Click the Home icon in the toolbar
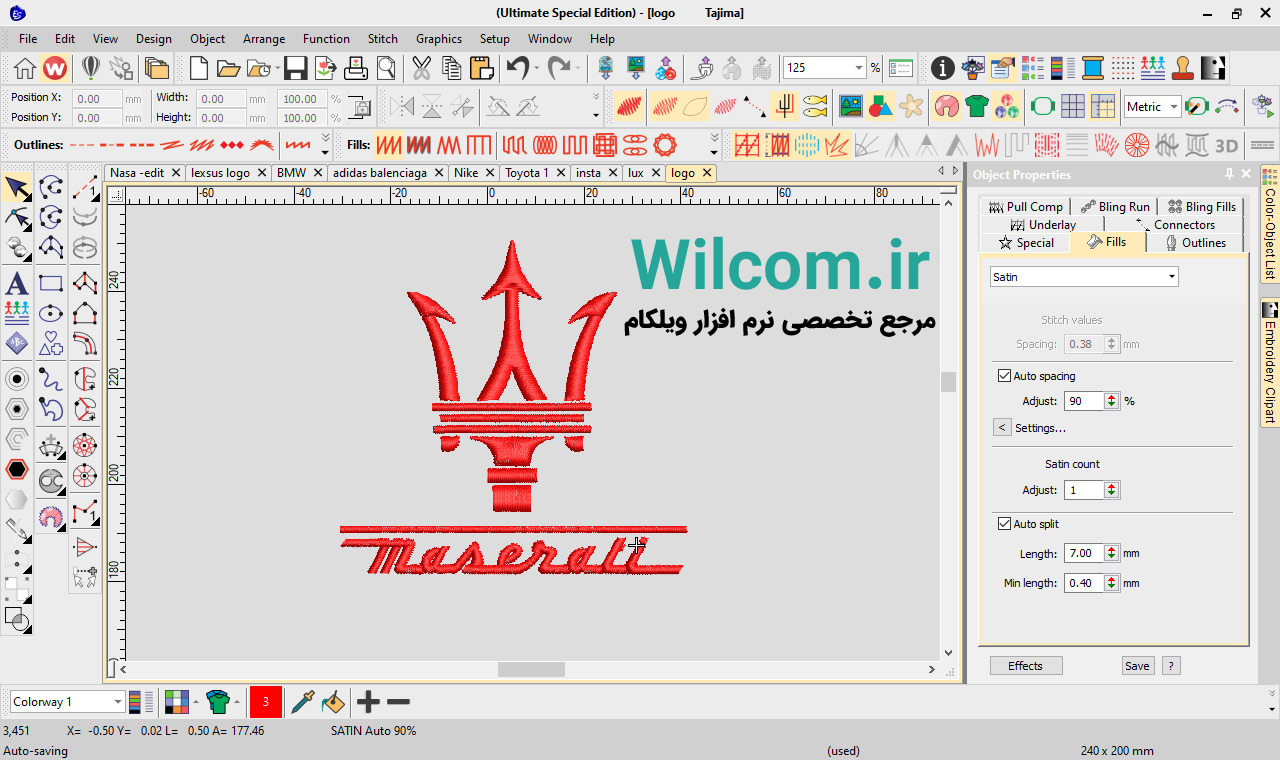 pos(25,68)
